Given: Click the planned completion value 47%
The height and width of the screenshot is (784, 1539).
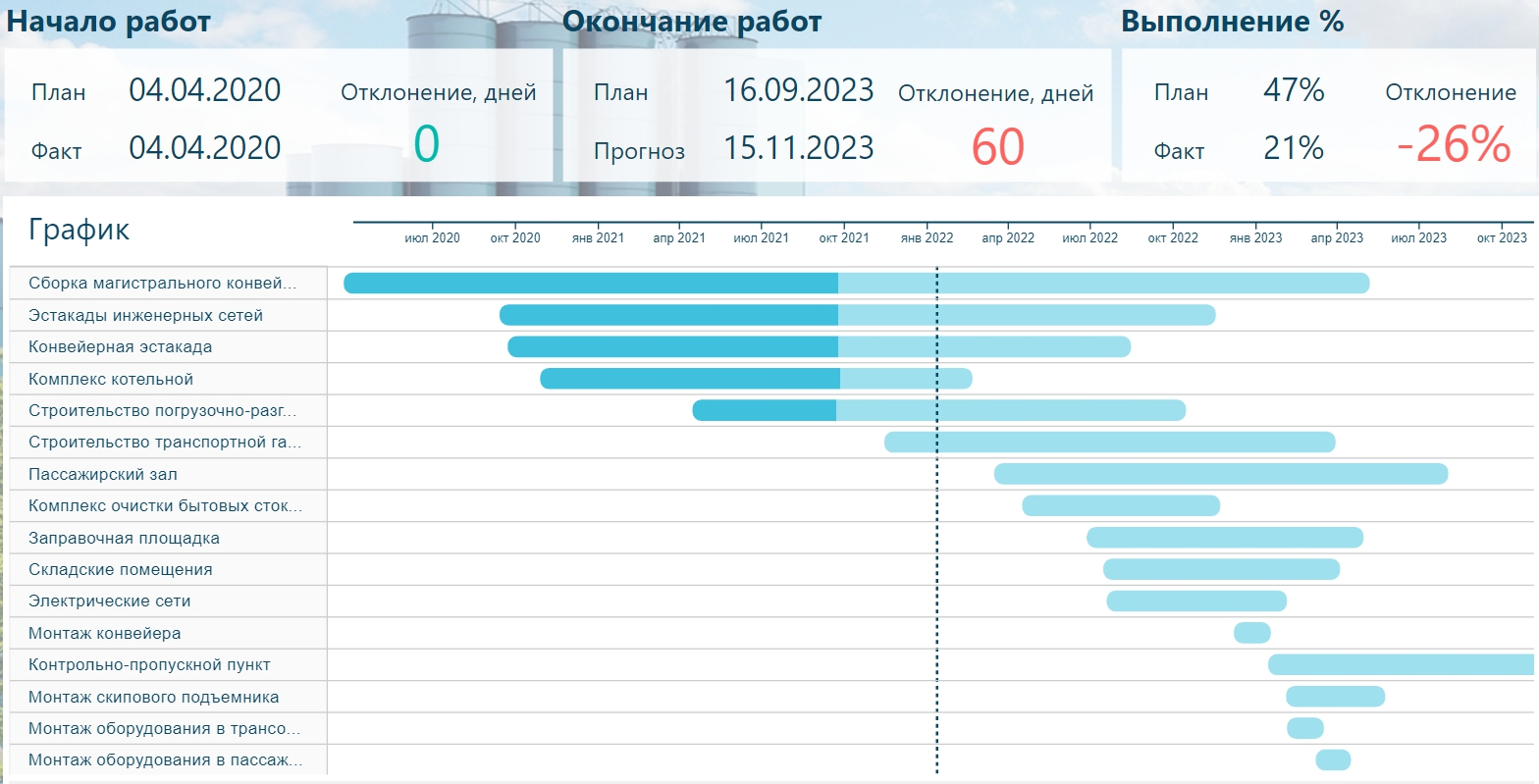Looking at the screenshot, I should [1294, 90].
